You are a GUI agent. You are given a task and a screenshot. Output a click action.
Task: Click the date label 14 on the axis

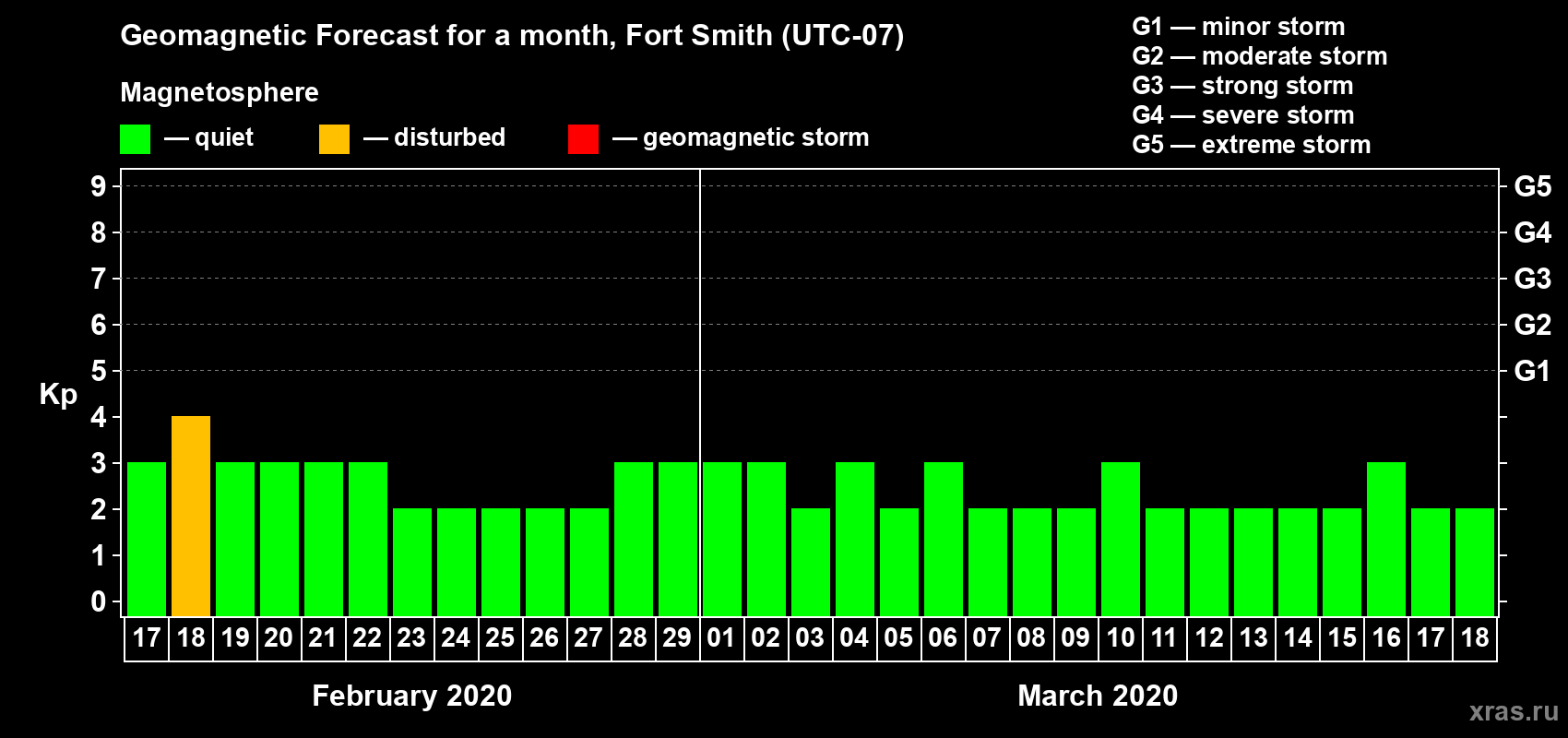click(x=1298, y=637)
